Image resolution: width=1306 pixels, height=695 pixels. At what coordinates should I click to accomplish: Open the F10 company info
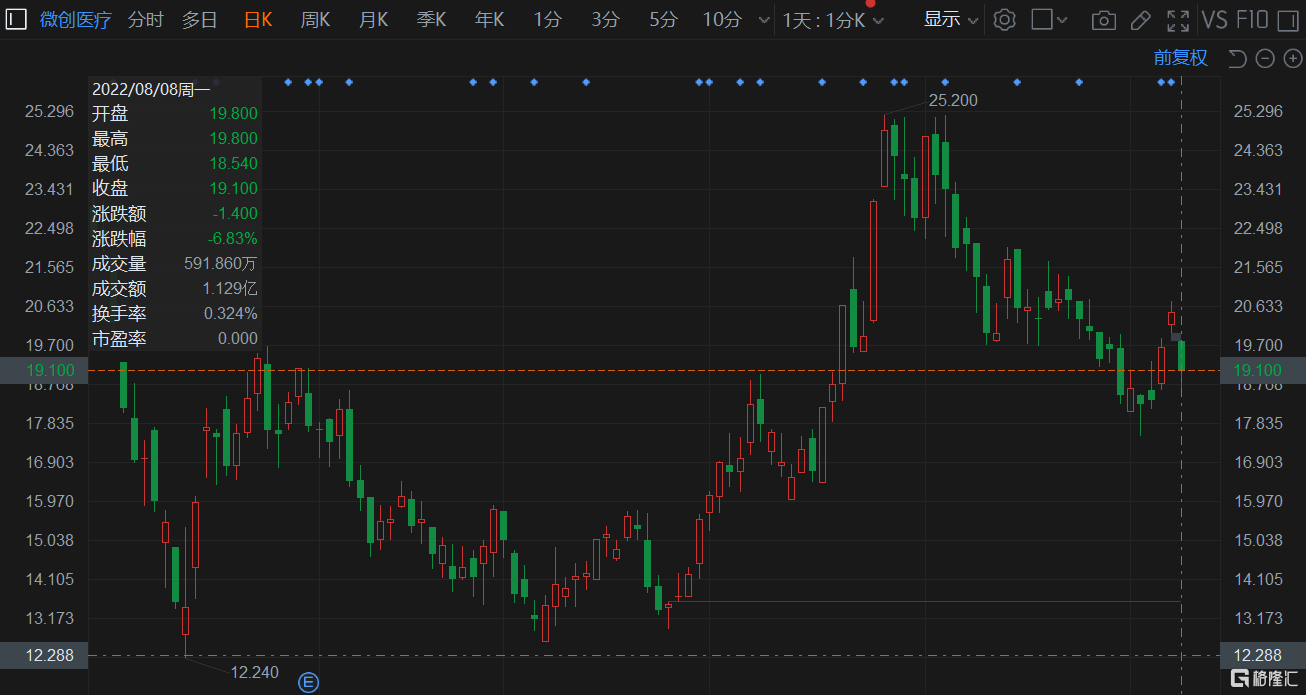tap(1252, 20)
